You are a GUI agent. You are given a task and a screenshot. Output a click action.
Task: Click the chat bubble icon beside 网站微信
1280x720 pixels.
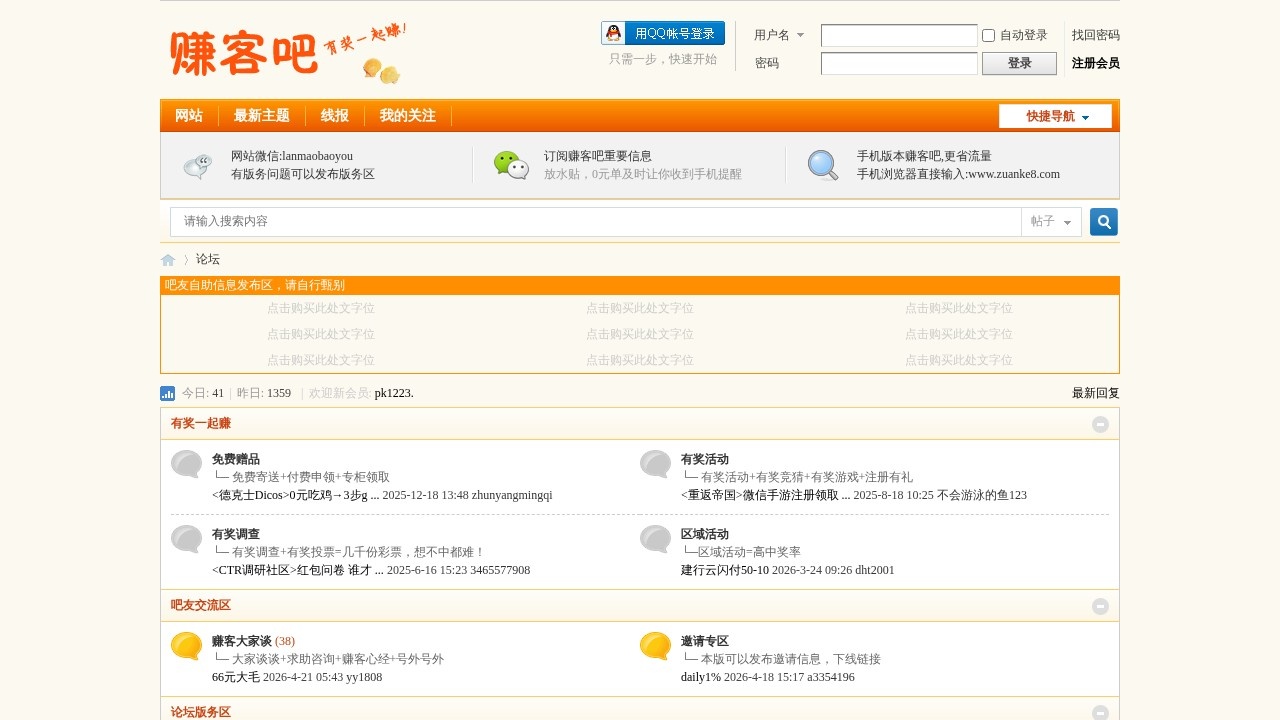click(x=197, y=165)
